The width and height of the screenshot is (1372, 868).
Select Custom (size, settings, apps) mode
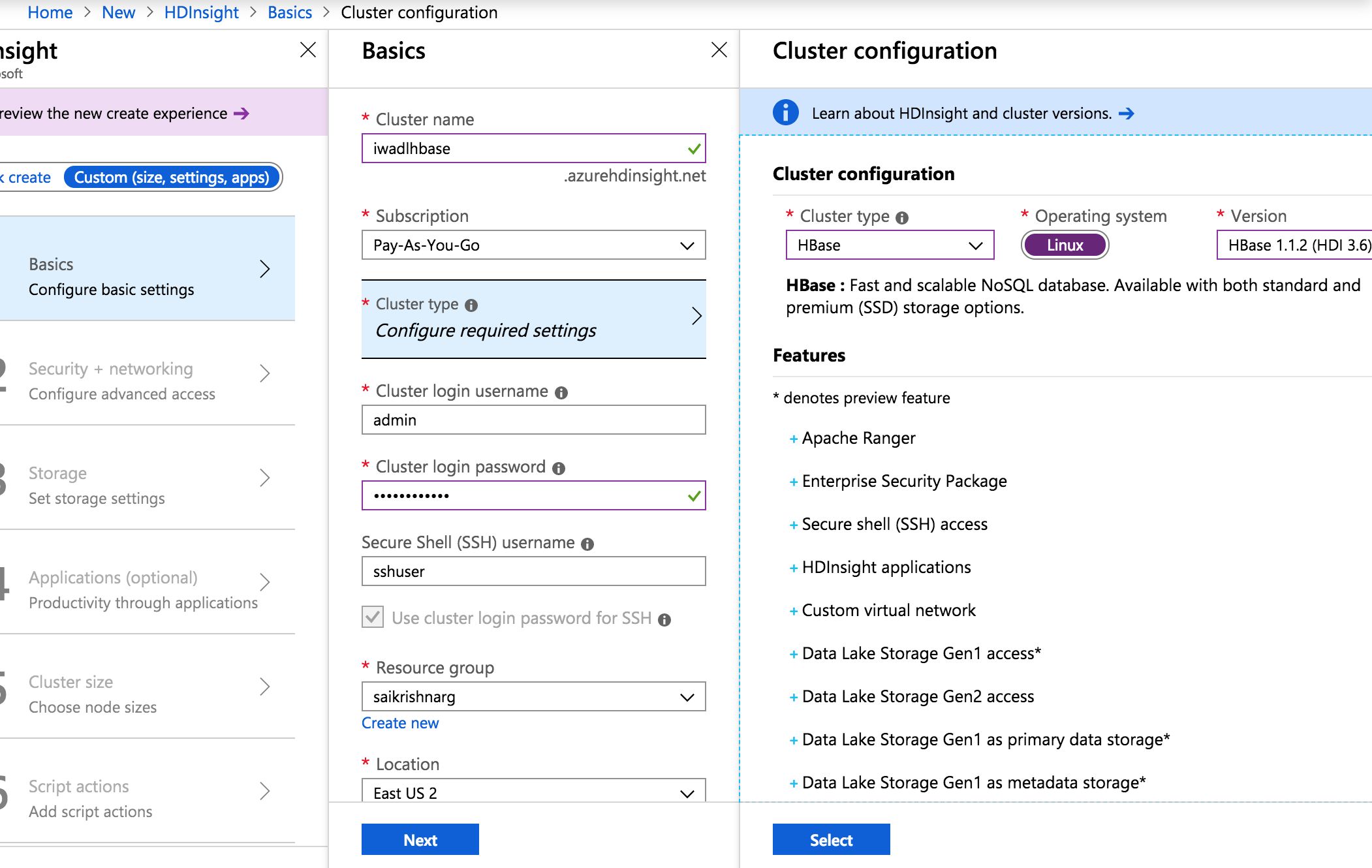[172, 177]
